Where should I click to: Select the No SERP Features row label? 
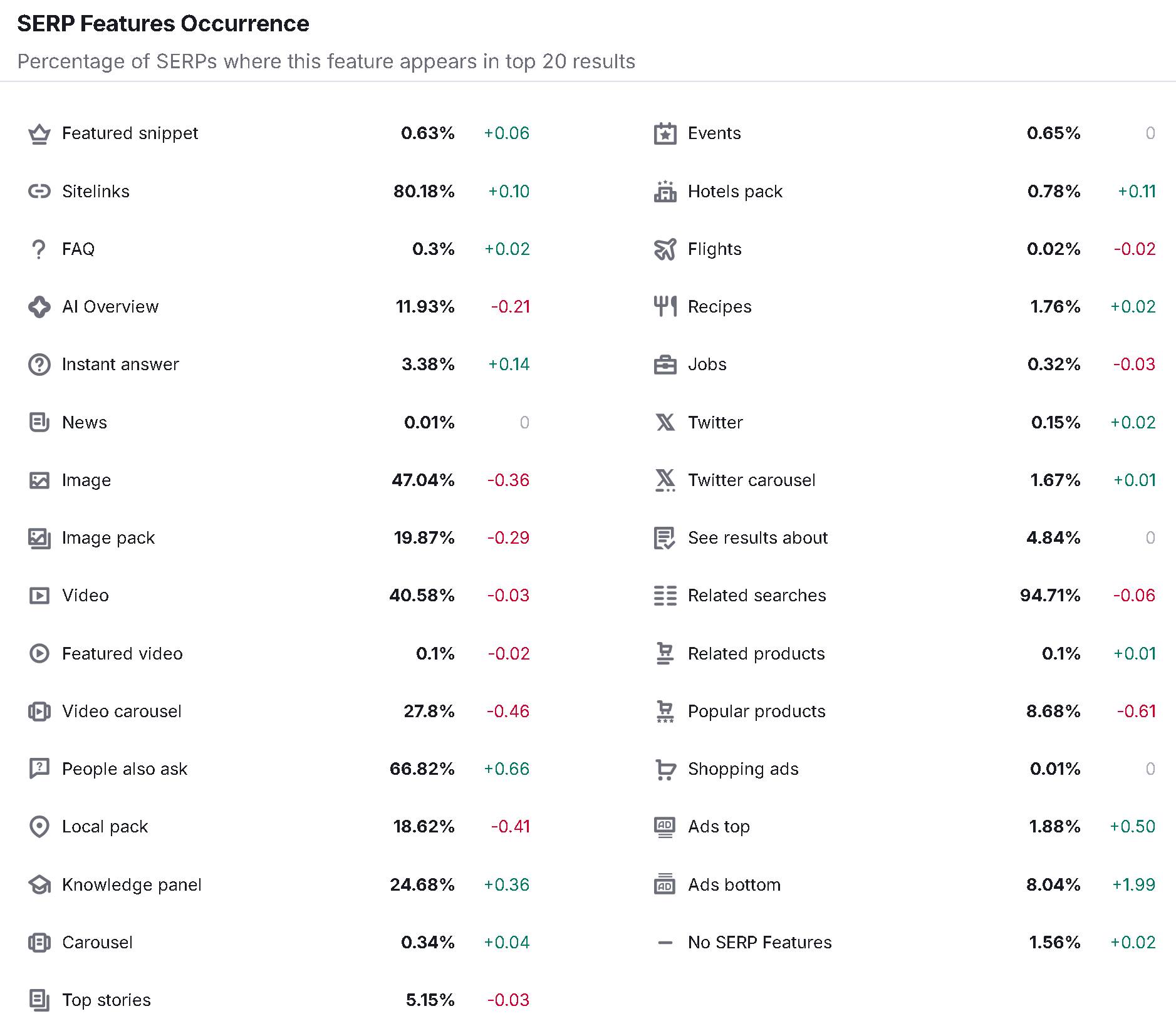tap(760, 943)
